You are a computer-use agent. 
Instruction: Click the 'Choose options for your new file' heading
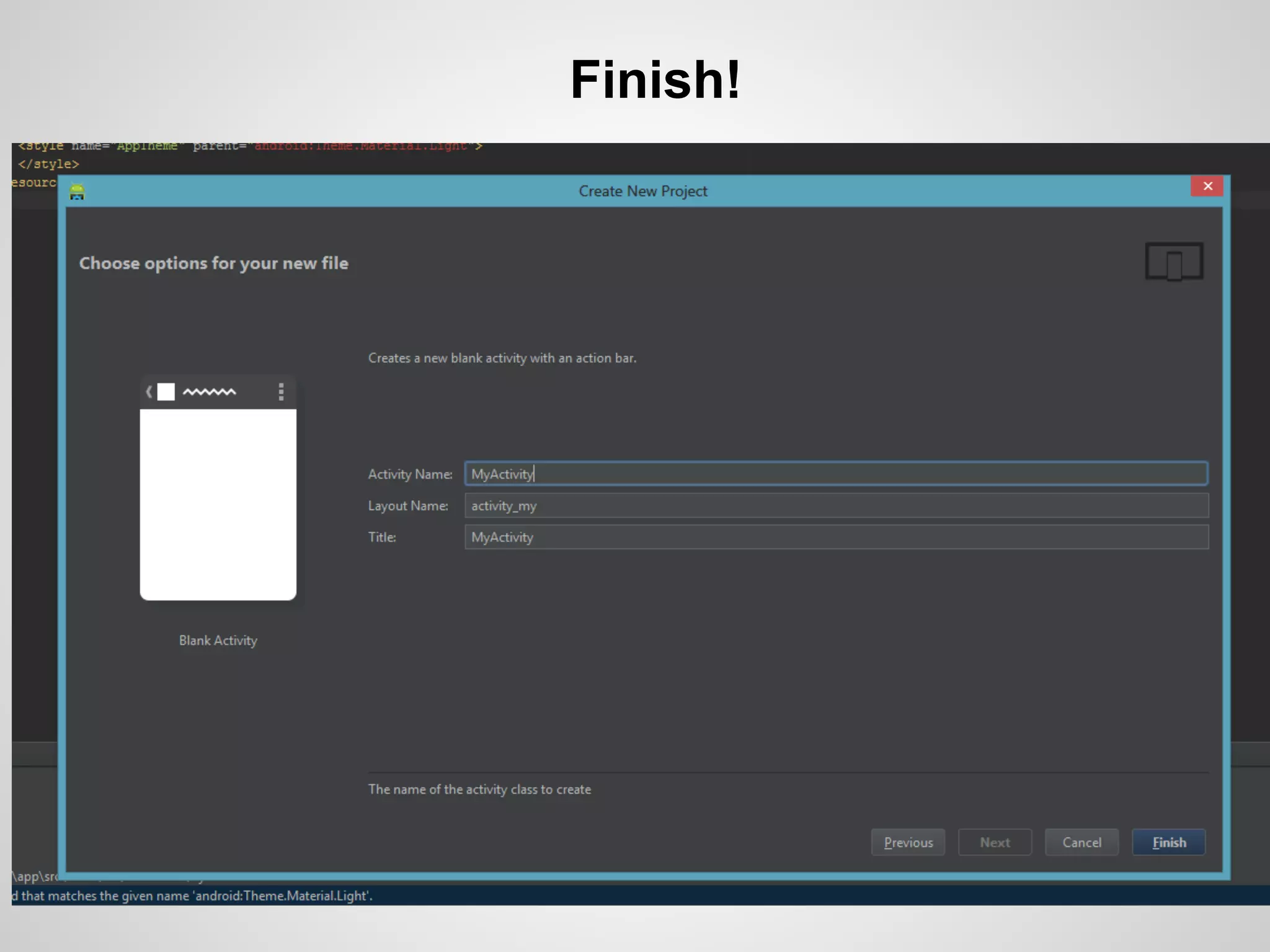tap(214, 263)
